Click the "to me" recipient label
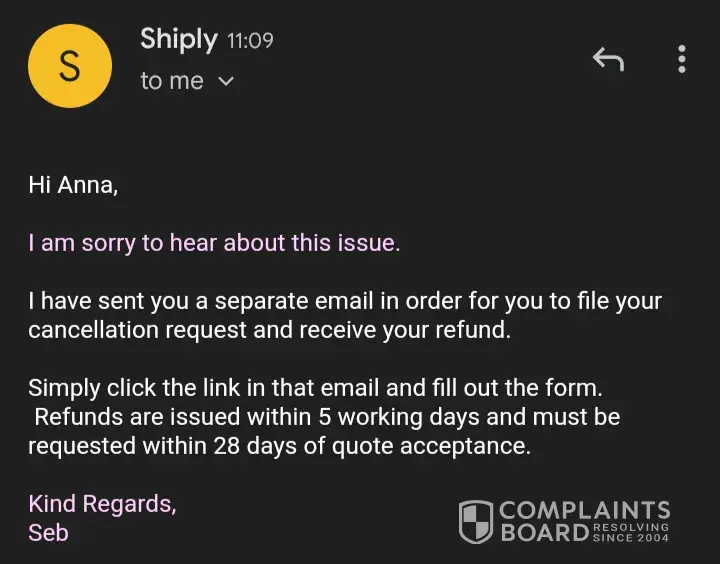720x564 pixels. coord(171,82)
